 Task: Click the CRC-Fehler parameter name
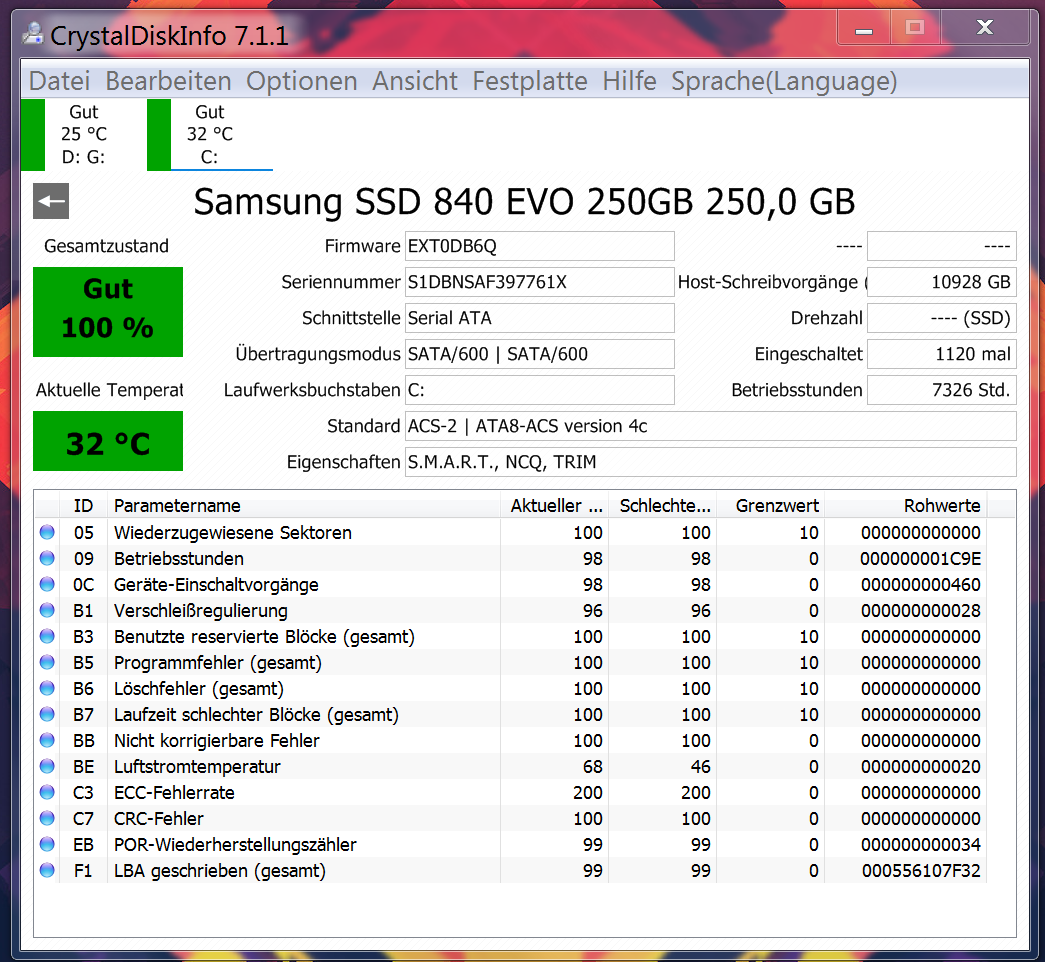pos(159,819)
